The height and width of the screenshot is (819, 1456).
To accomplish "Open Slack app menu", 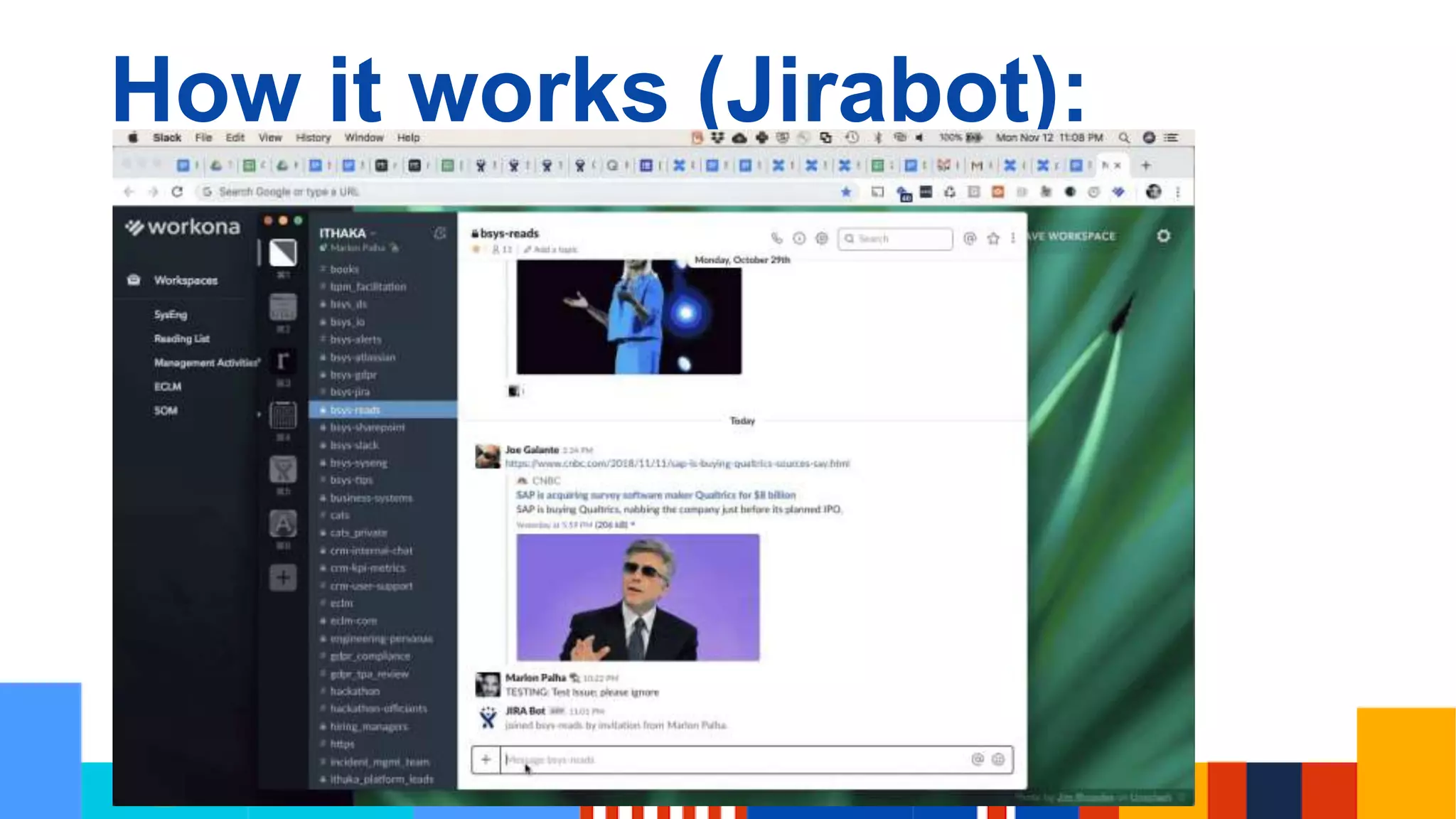I will click(167, 137).
